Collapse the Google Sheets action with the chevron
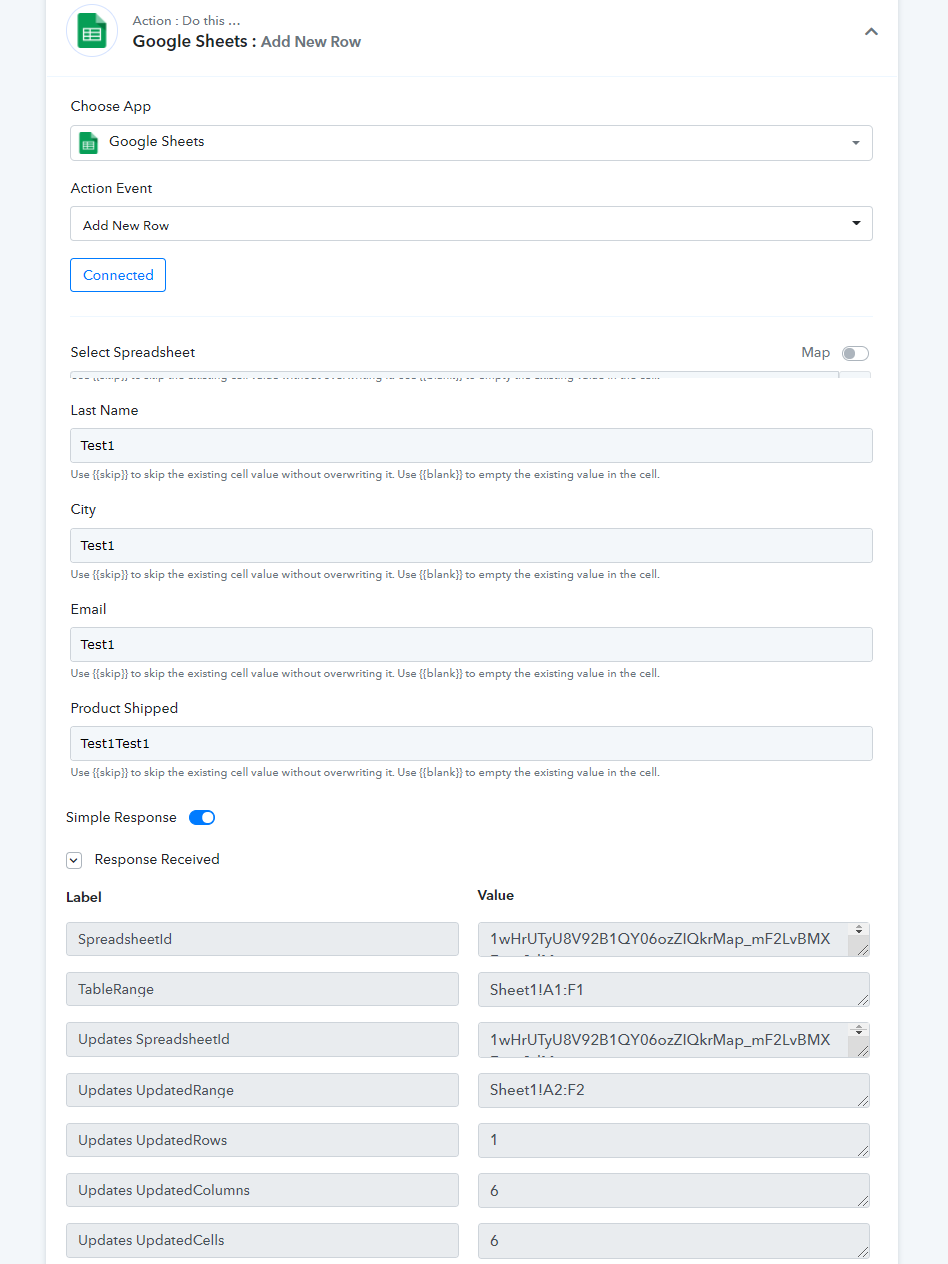948x1264 pixels. [x=871, y=31]
